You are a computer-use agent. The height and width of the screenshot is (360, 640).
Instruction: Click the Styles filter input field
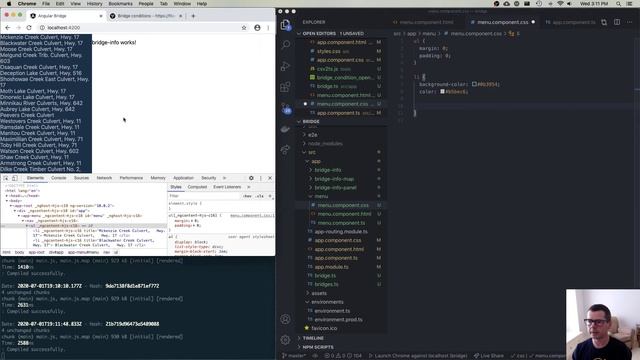pos(204,196)
